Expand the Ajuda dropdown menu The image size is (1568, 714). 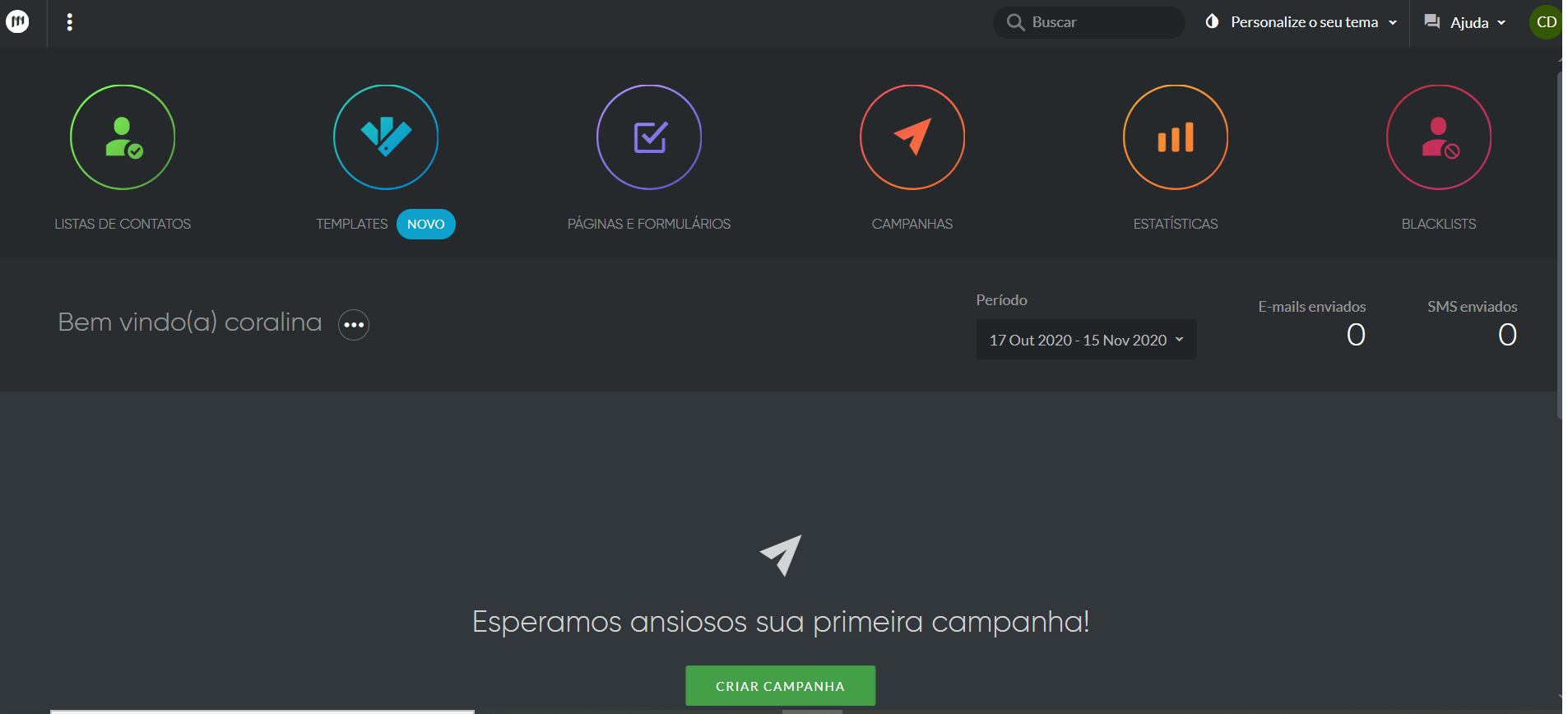pos(1465,22)
